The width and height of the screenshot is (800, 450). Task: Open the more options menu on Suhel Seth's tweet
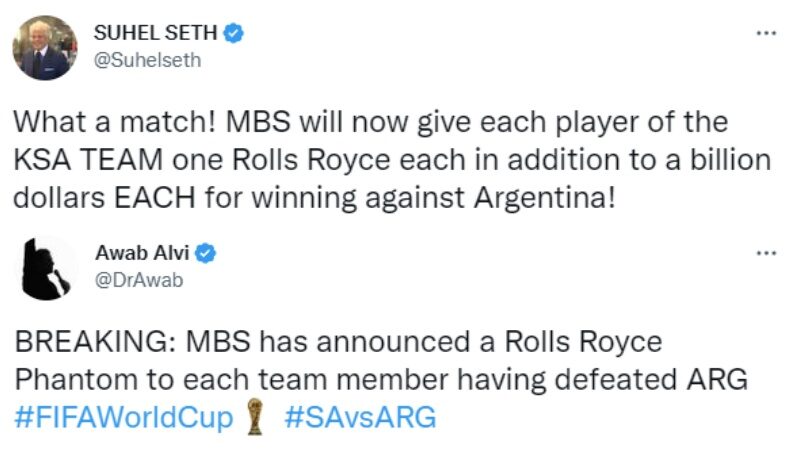765,32
